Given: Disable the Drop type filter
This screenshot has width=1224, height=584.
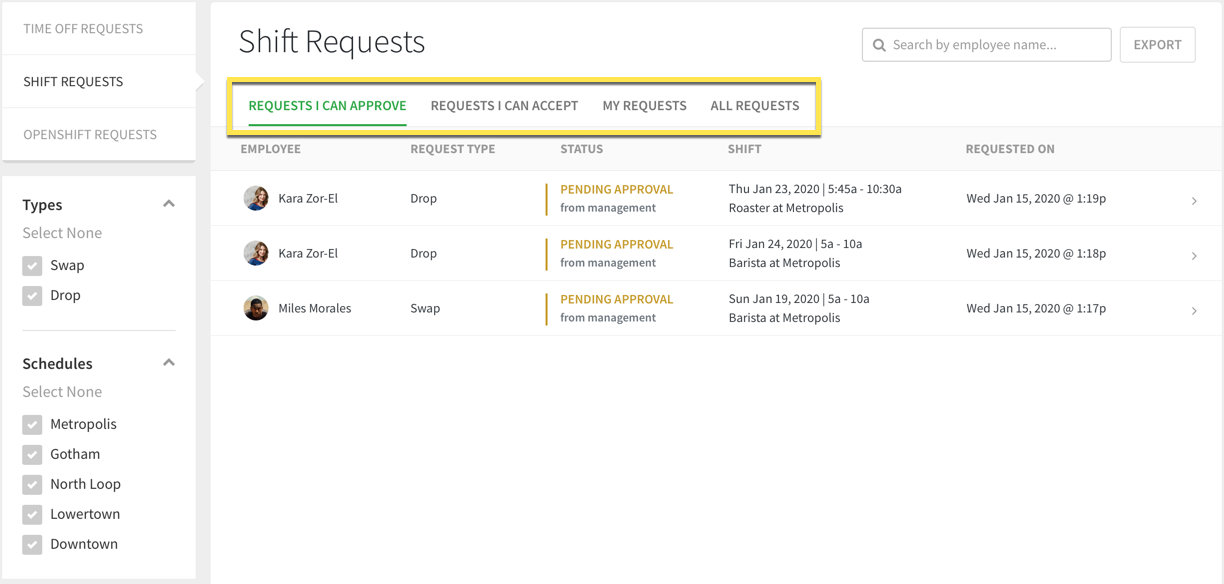Looking at the screenshot, I should tap(31, 295).
